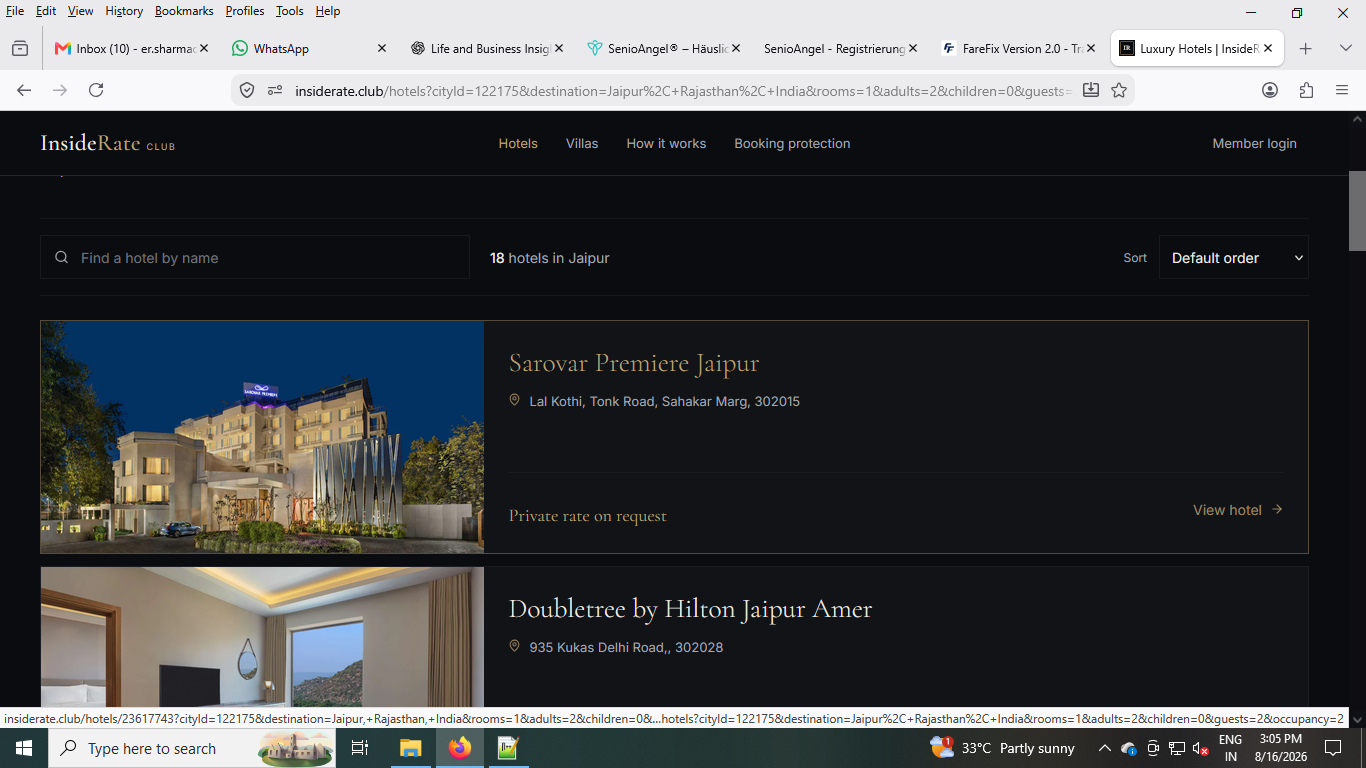1366x768 pixels.
Task: Open the Villas navigation link
Action: click(x=582, y=143)
